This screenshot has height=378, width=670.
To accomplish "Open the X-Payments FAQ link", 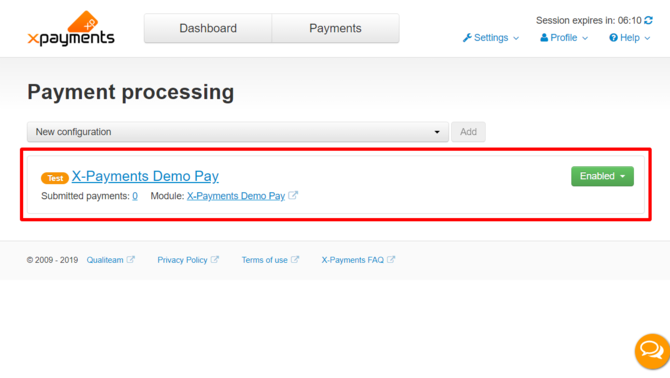I will pos(353,260).
